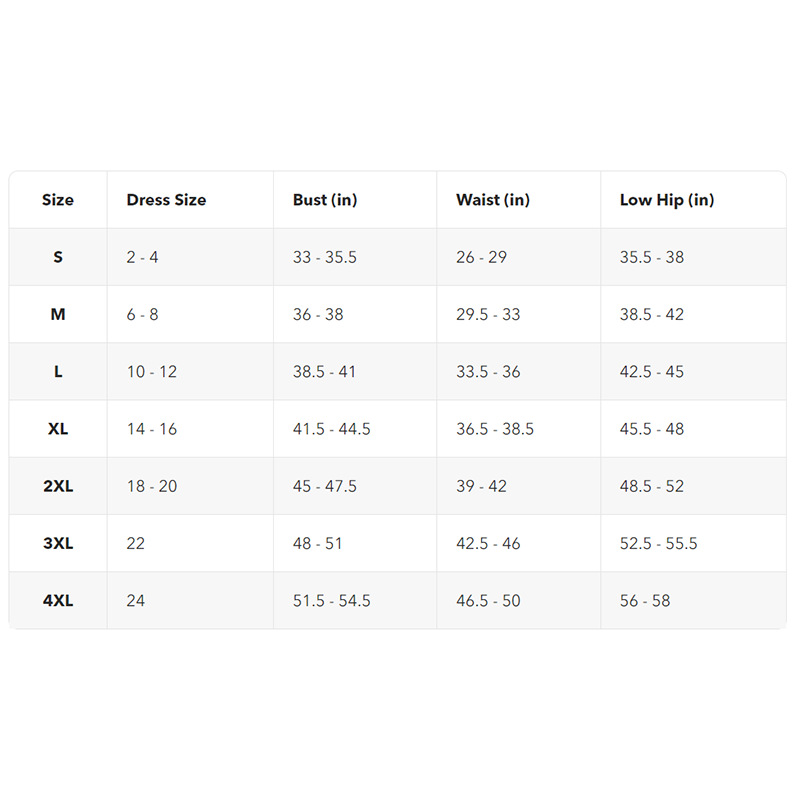Select the waist value 29.5 - 33

[488, 314]
